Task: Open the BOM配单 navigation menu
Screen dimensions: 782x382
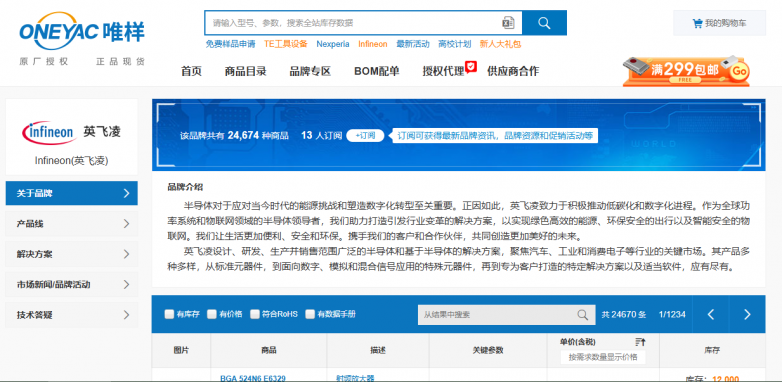Action: pos(377,71)
